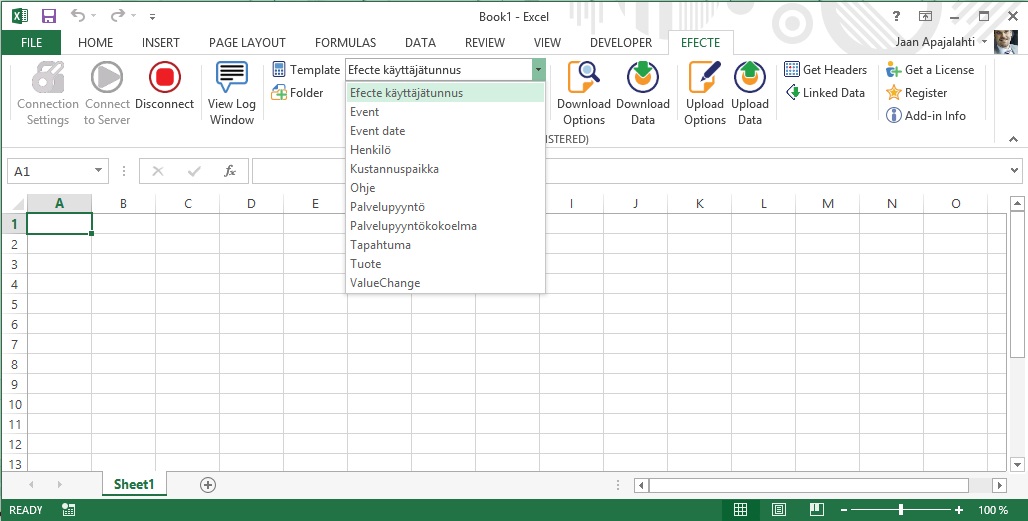The width and height of the screenshot is (1028, 521).
Task: Open Customize Quick Access Toolbar dropdown
Action: pos(153,16)
